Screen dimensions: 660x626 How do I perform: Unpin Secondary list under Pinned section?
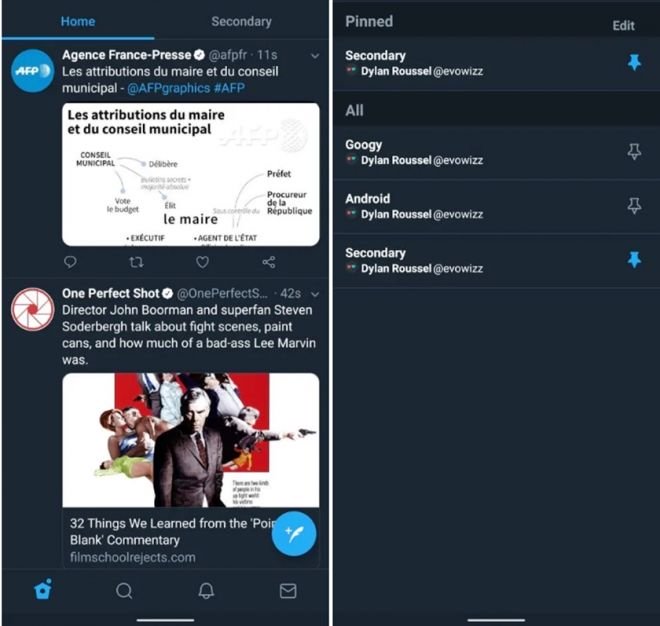[634, 62]
